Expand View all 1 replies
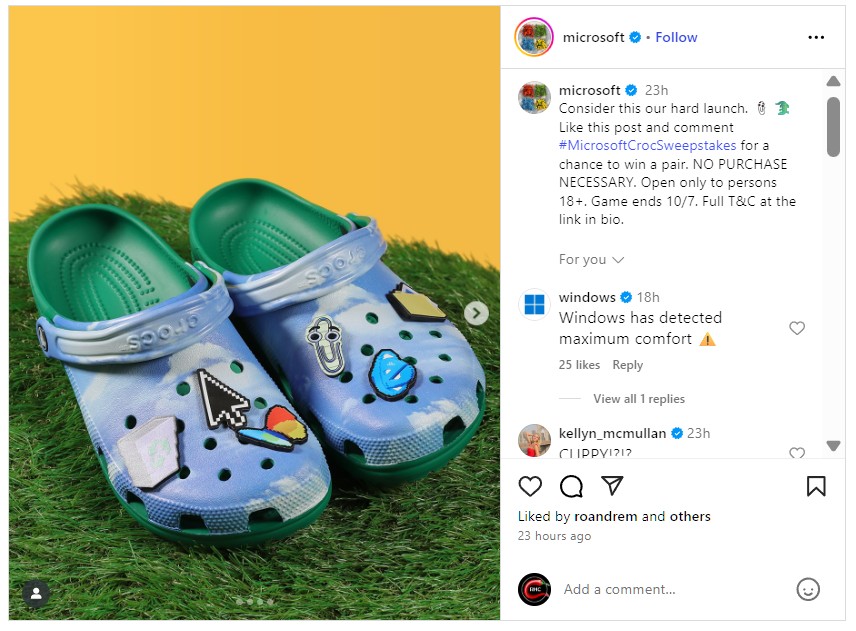This screenshot has height=631, width=856. [638, 399]
